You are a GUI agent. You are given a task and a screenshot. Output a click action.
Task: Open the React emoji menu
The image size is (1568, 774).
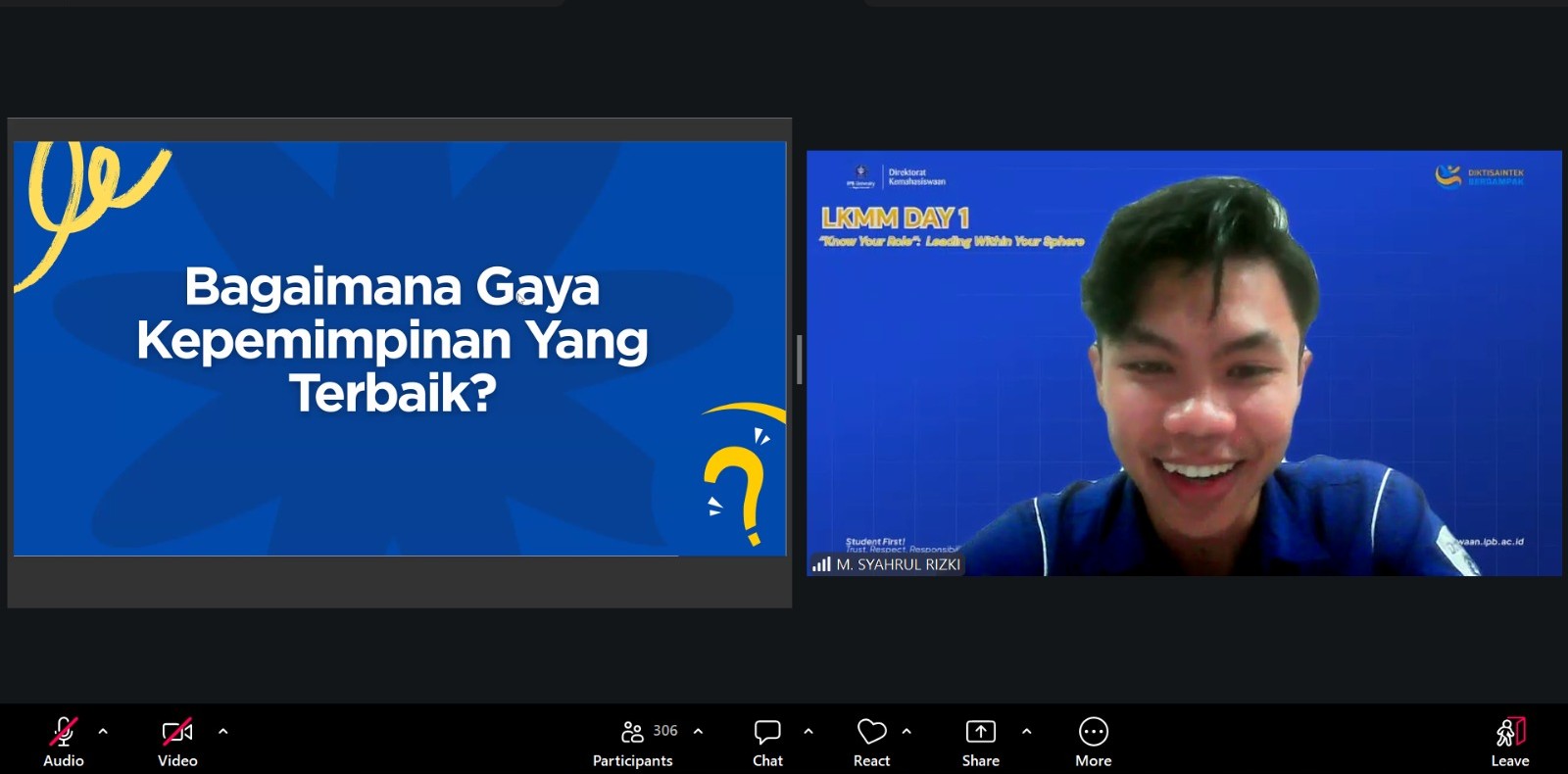[871, 743]
